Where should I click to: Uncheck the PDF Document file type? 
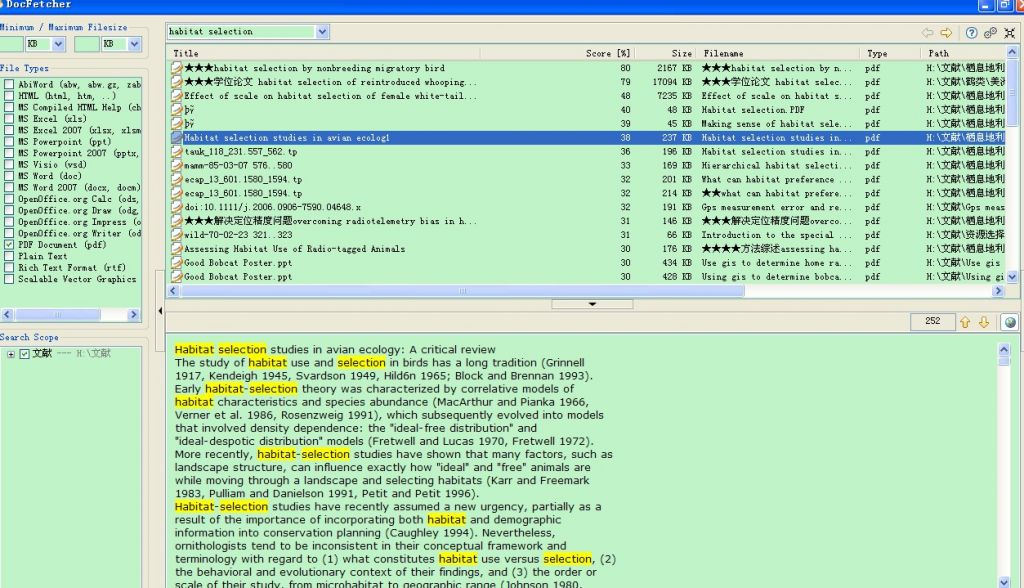coord(9,244)
